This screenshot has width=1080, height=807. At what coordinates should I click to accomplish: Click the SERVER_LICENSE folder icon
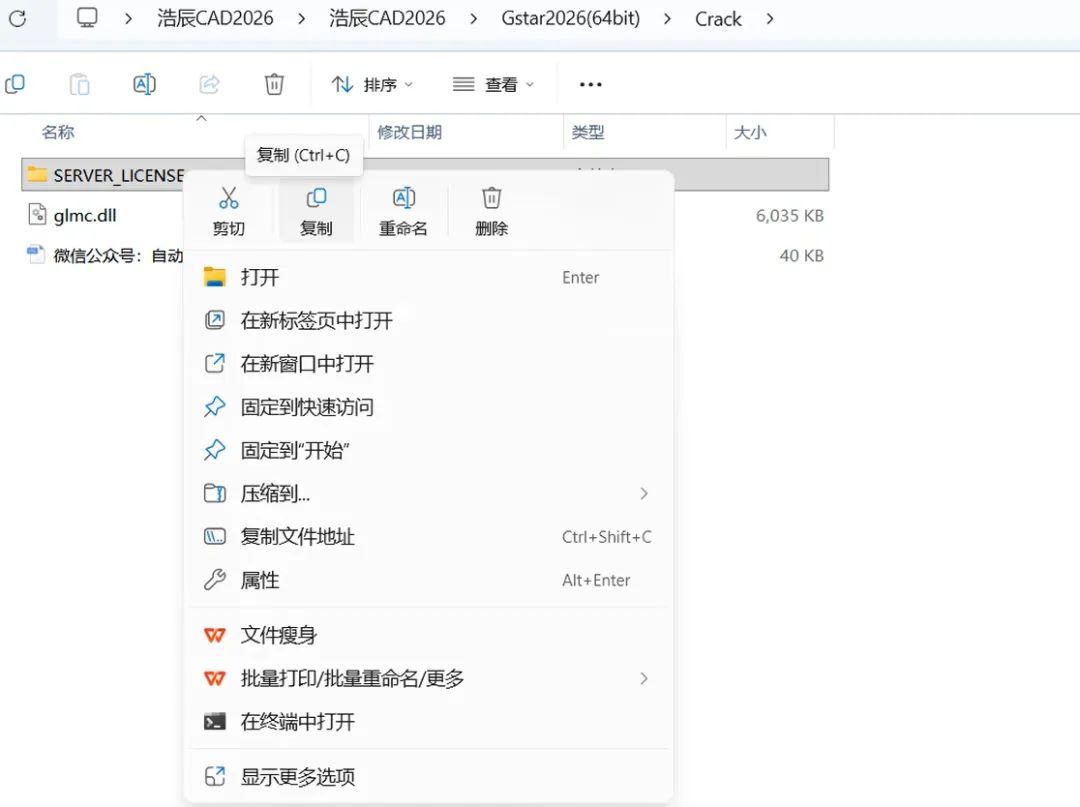[37, 174]
